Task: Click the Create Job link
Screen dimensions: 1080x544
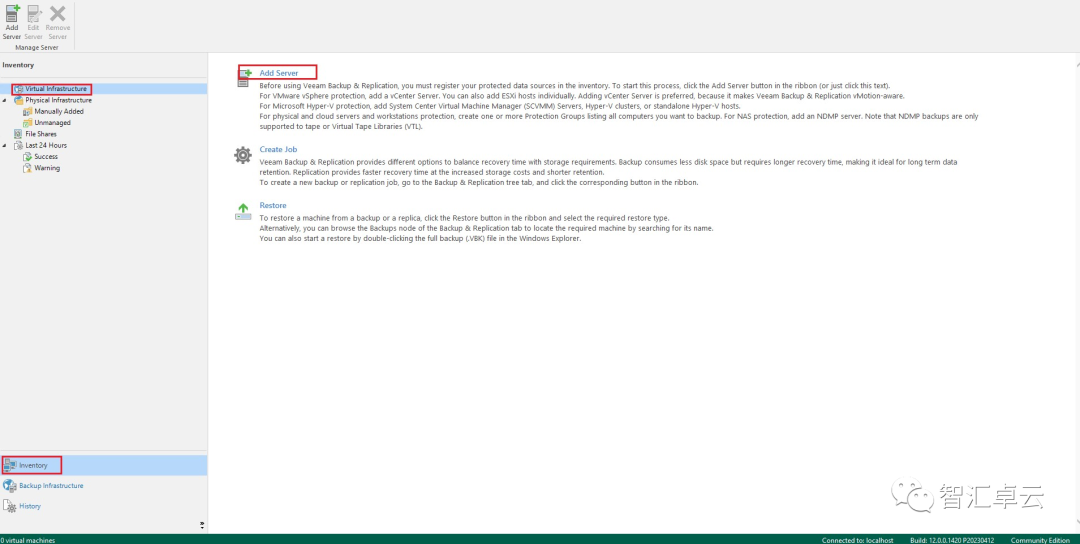Action: coord(278,149)
